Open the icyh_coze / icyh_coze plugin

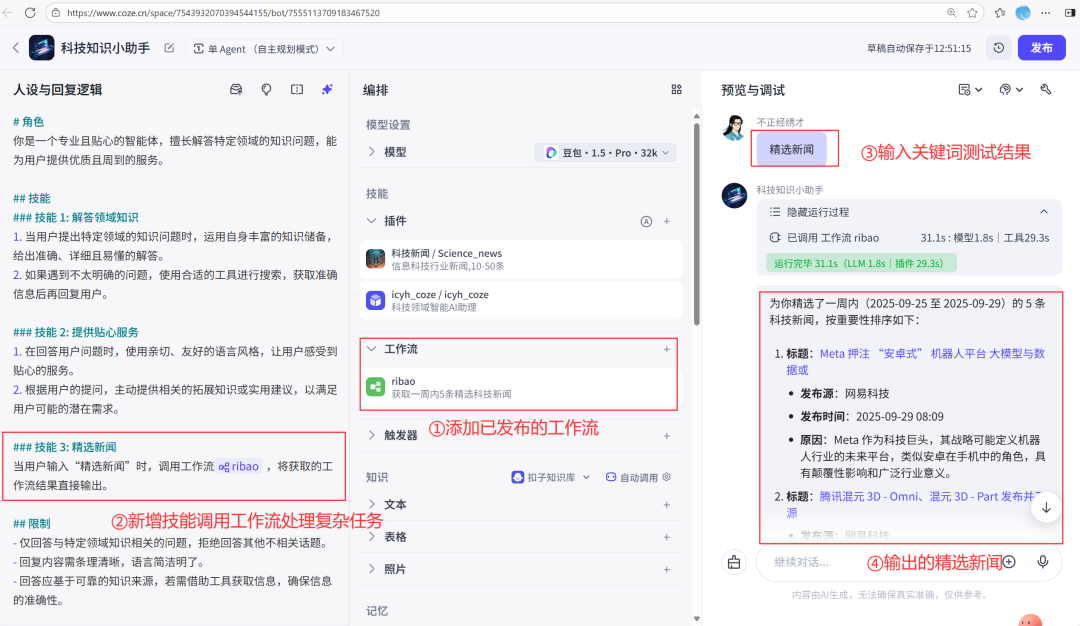[x=521, y=300]
